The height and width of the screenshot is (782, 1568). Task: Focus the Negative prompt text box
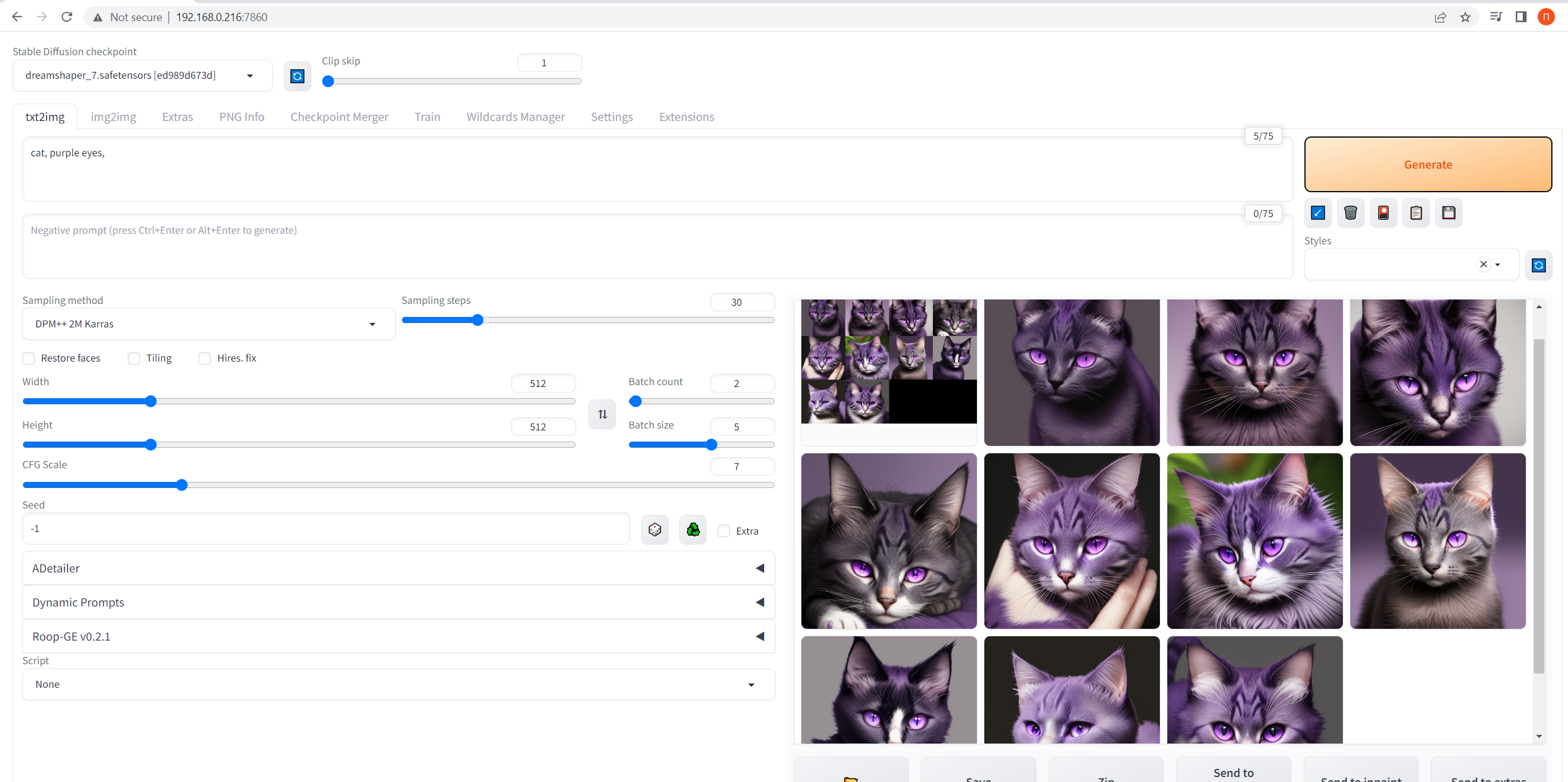point(657,247)
